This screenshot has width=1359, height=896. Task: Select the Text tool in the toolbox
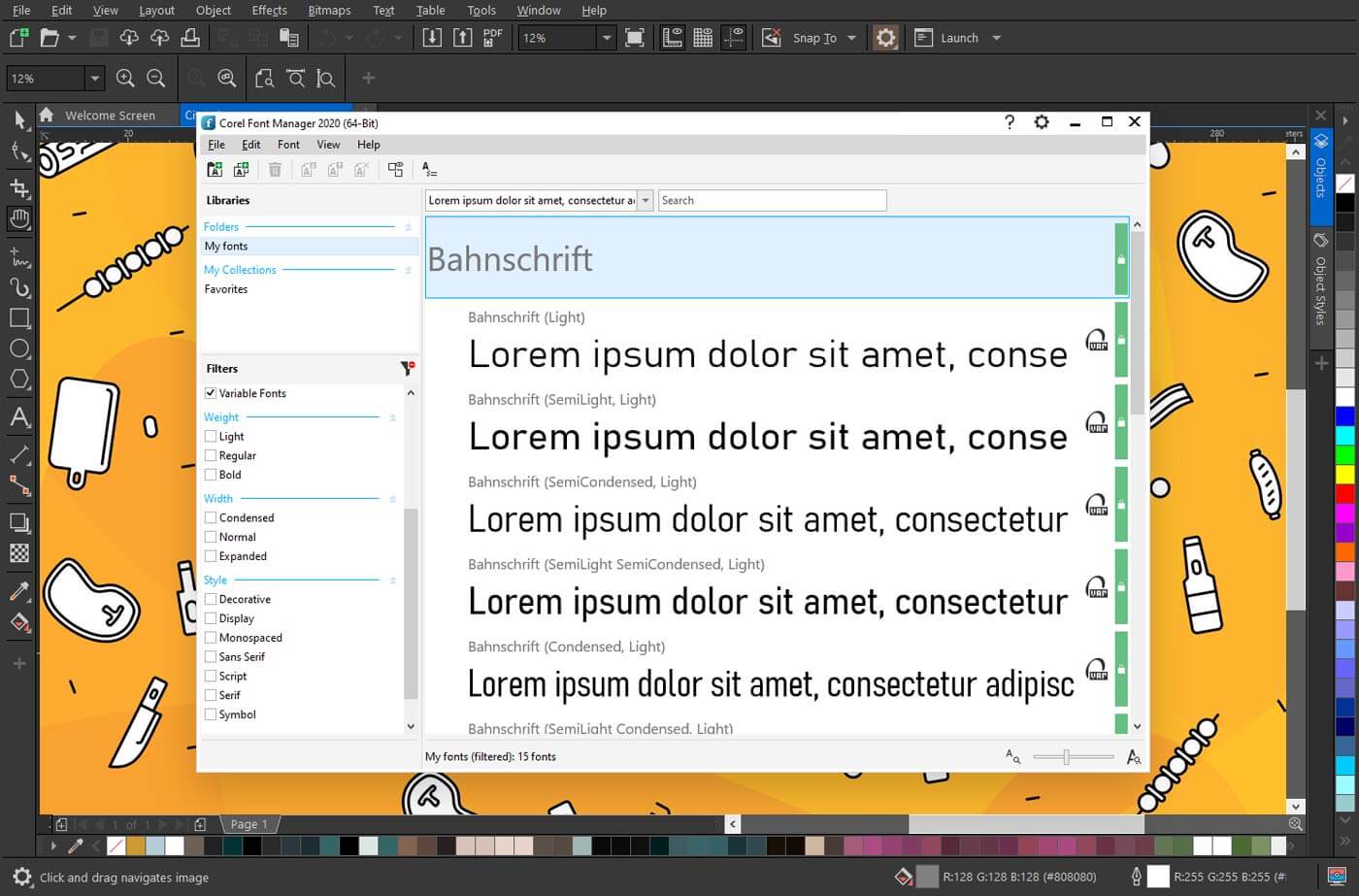click(19, 418)
